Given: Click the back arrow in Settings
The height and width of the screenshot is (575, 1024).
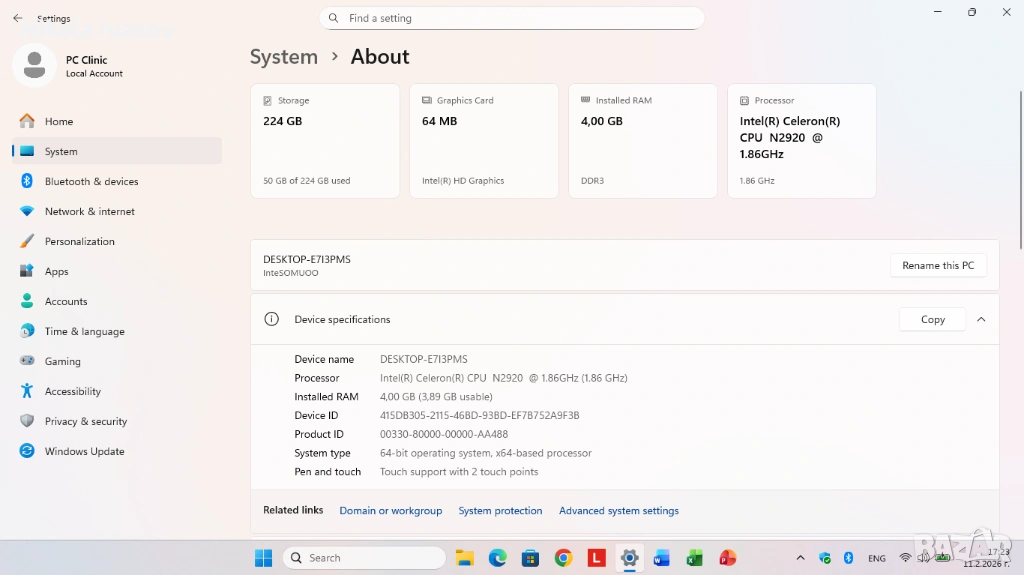Looking at the screenshot, I should pyautogui.click(x=17, y=18).
